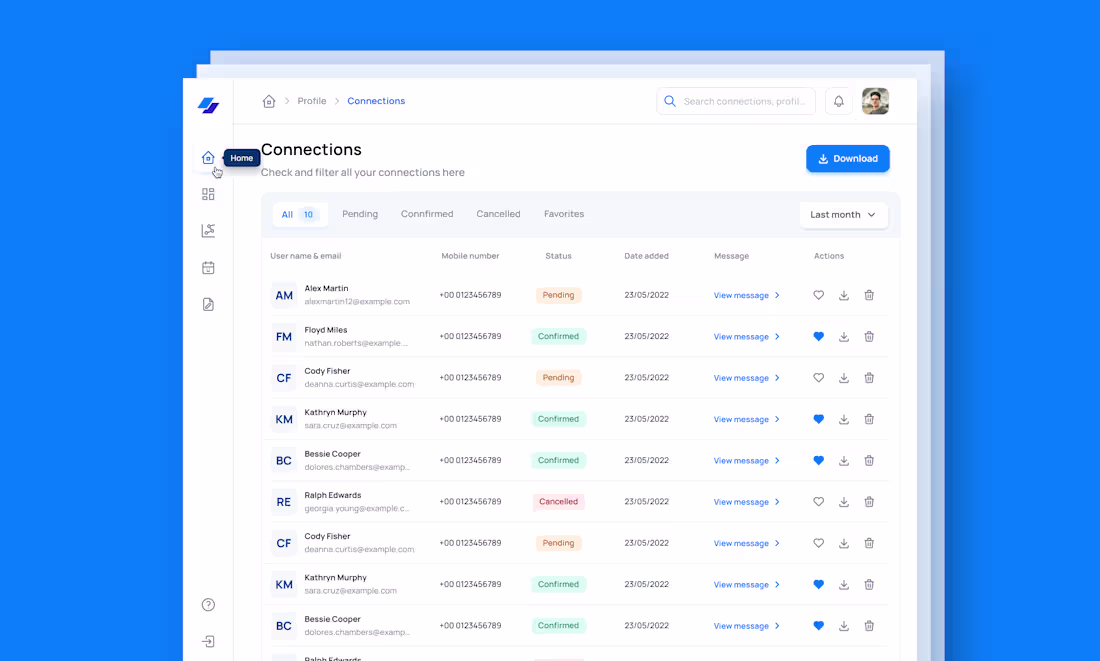
Task: Download Alex Martin's record via download icon
Action: click(843, 295)
